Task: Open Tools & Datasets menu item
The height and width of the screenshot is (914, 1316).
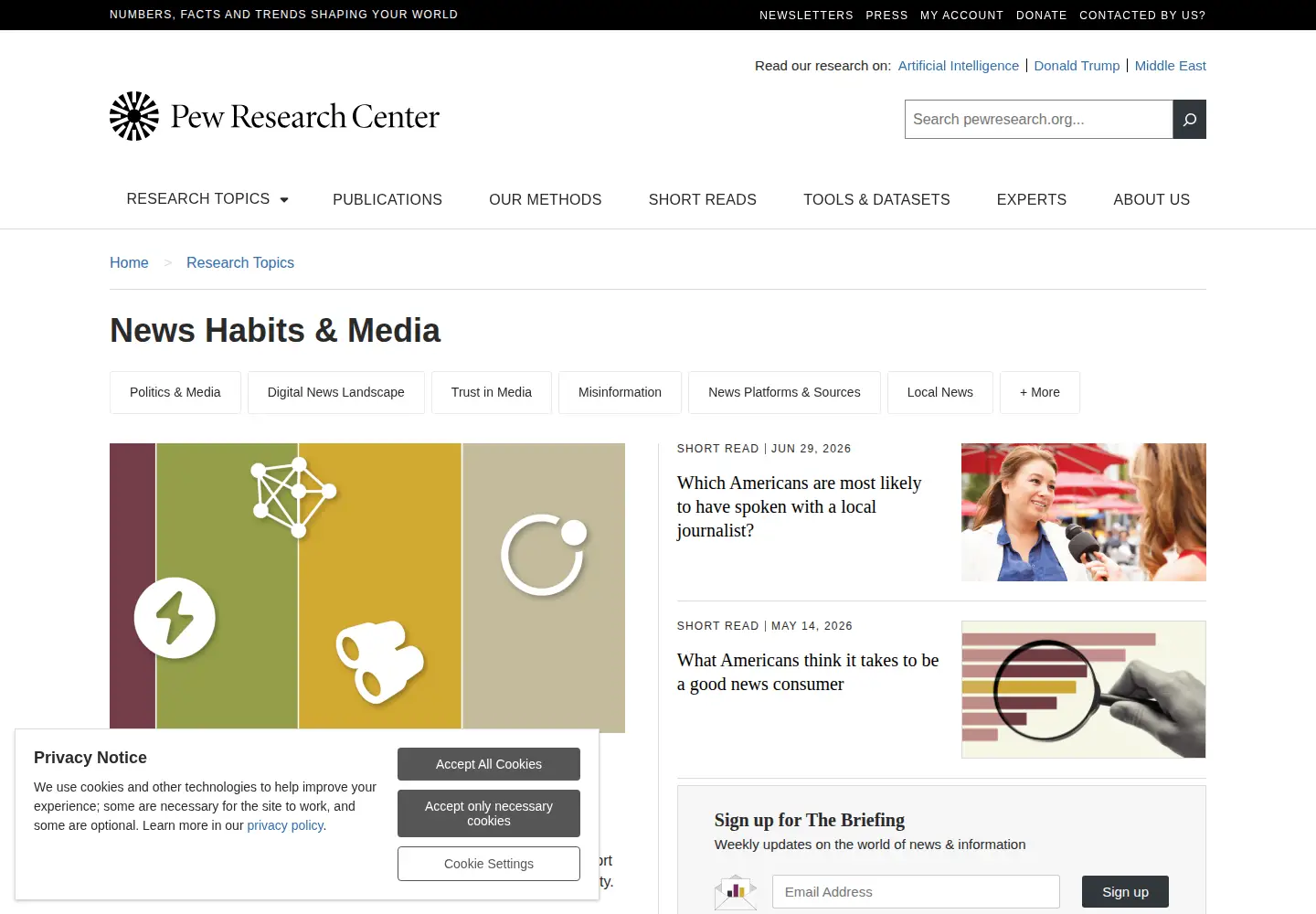Action: pos(876,199)
